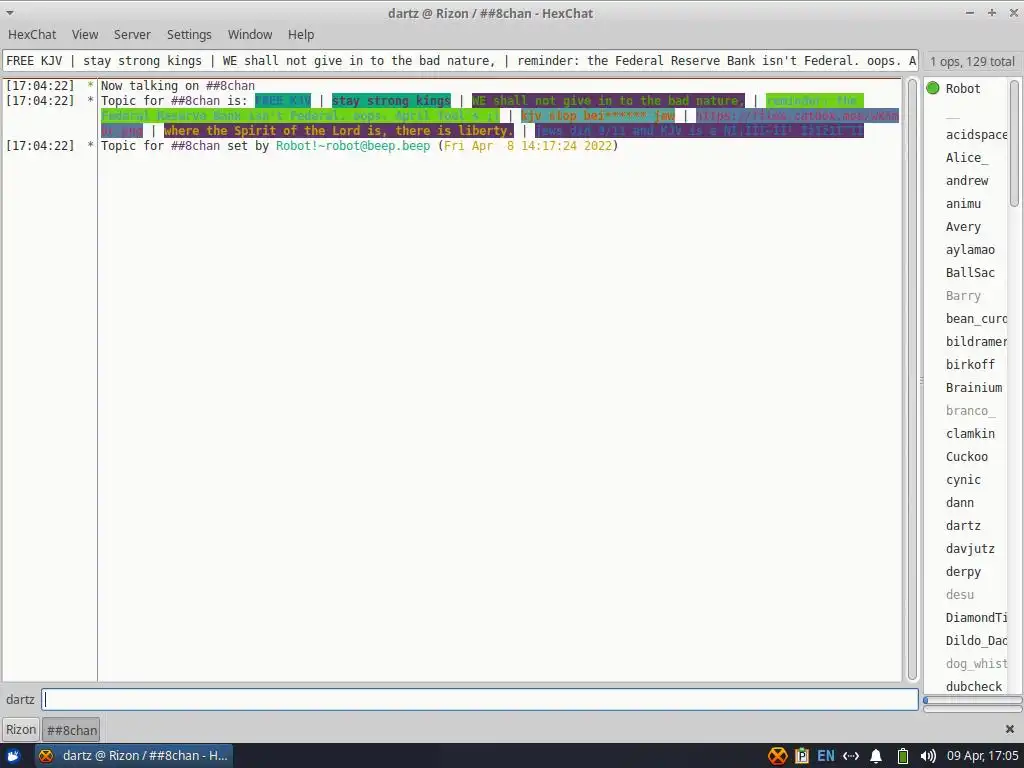
Task: Open the Server menu
Action: [132, 35]
